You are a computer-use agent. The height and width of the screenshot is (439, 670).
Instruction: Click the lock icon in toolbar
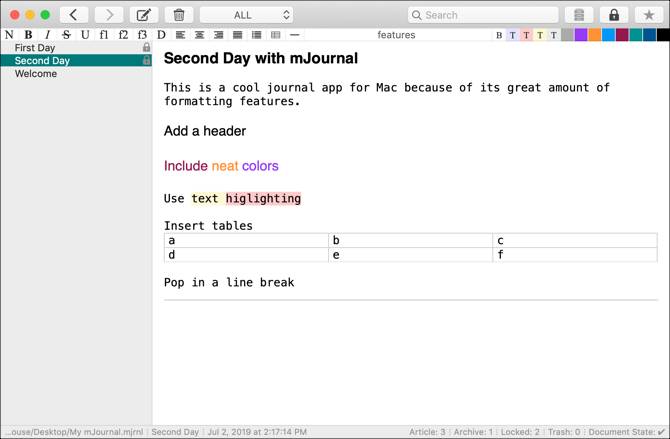click(614, 15)
